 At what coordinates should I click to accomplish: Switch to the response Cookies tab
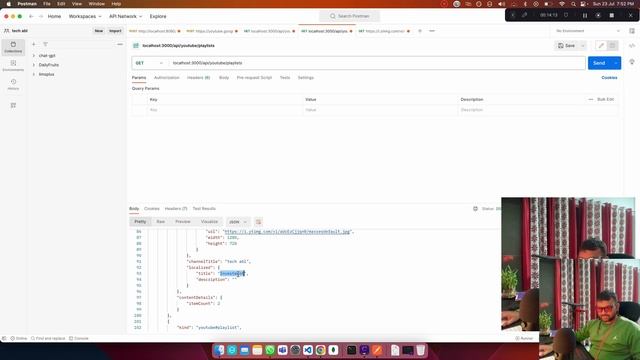pos(151,209)
